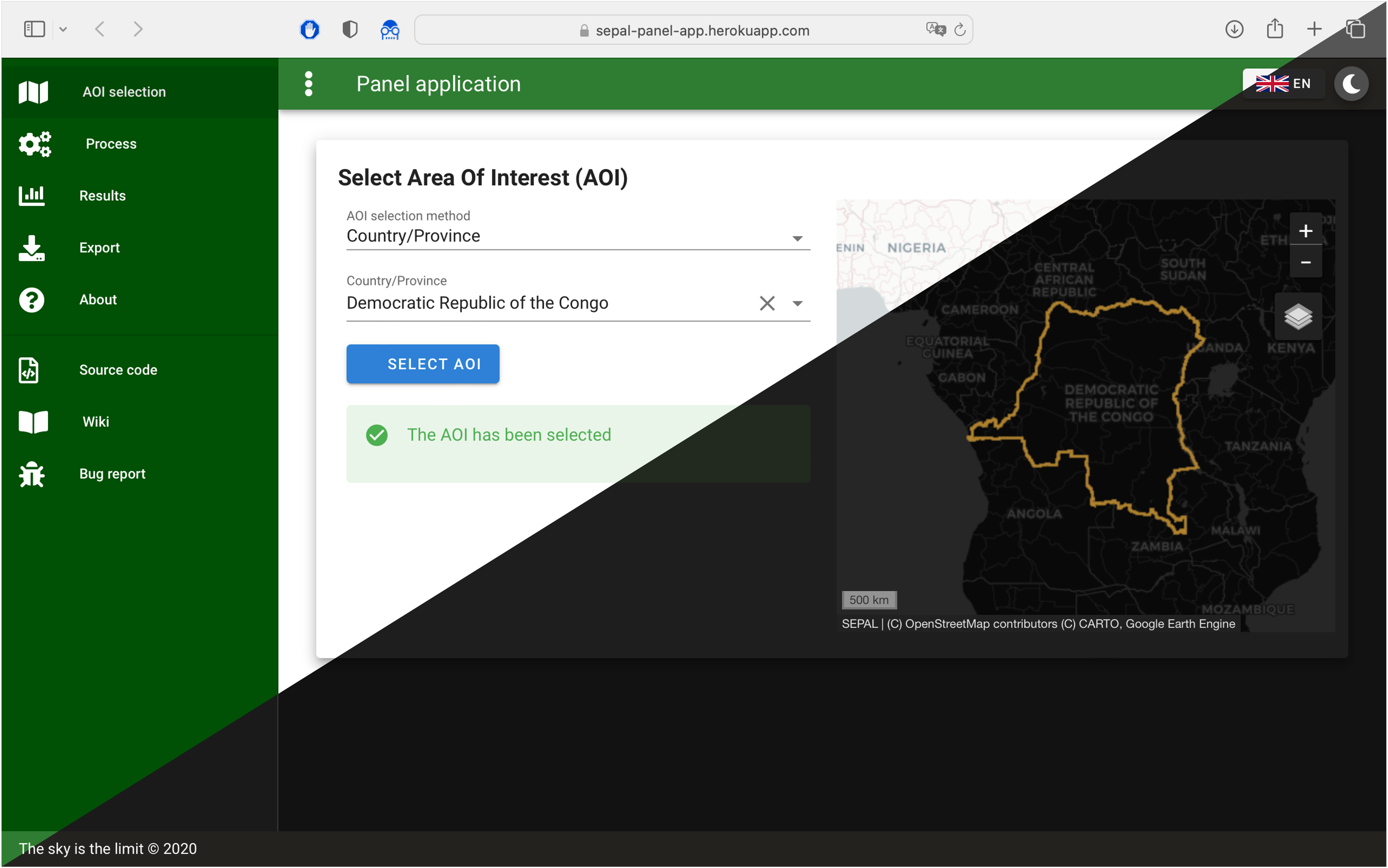Clear the Democratic Republic of the Congo selection
Screen dimensions: 1388x868
[767, 303]
